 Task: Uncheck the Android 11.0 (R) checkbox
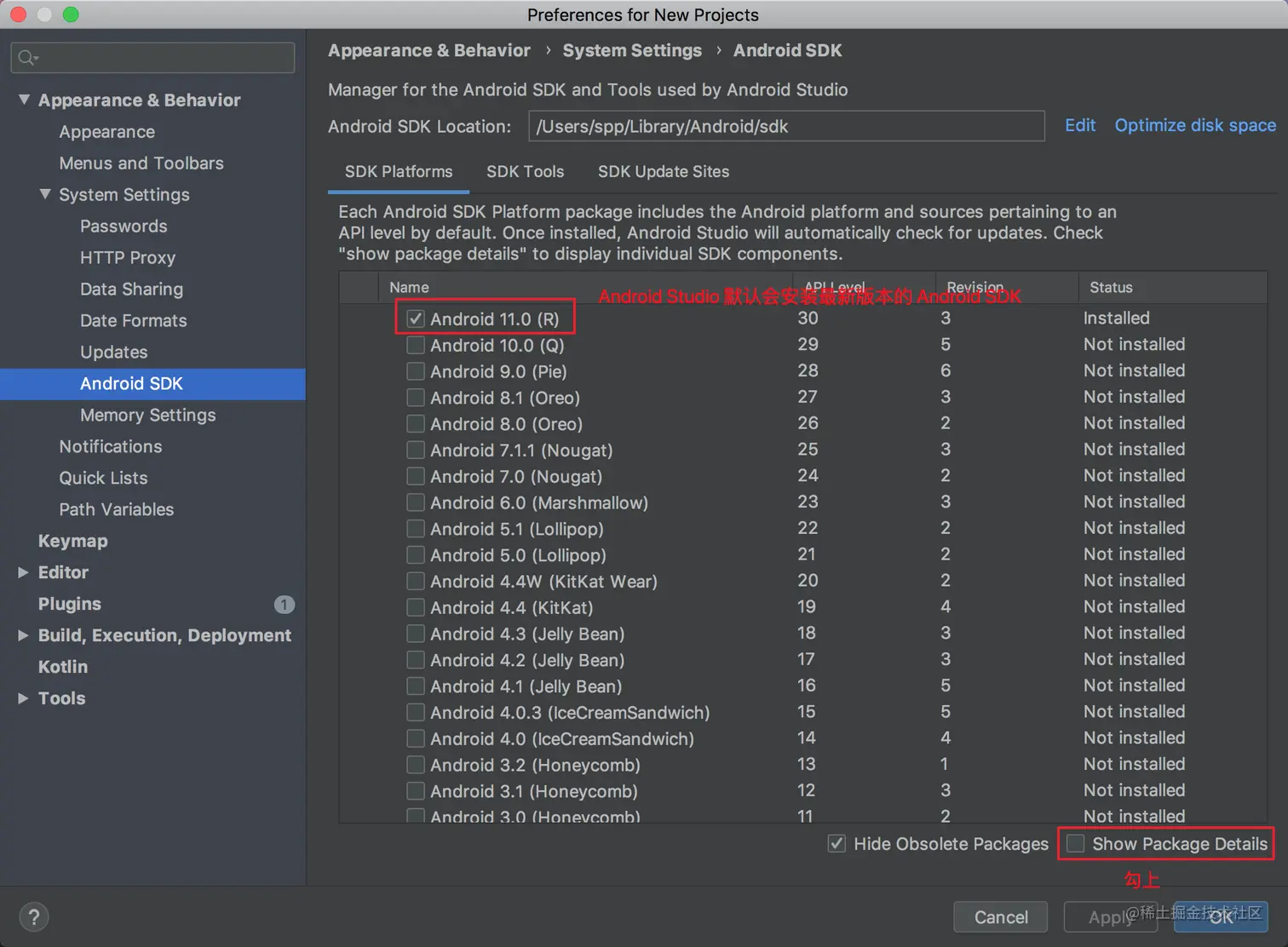(416, 319)
